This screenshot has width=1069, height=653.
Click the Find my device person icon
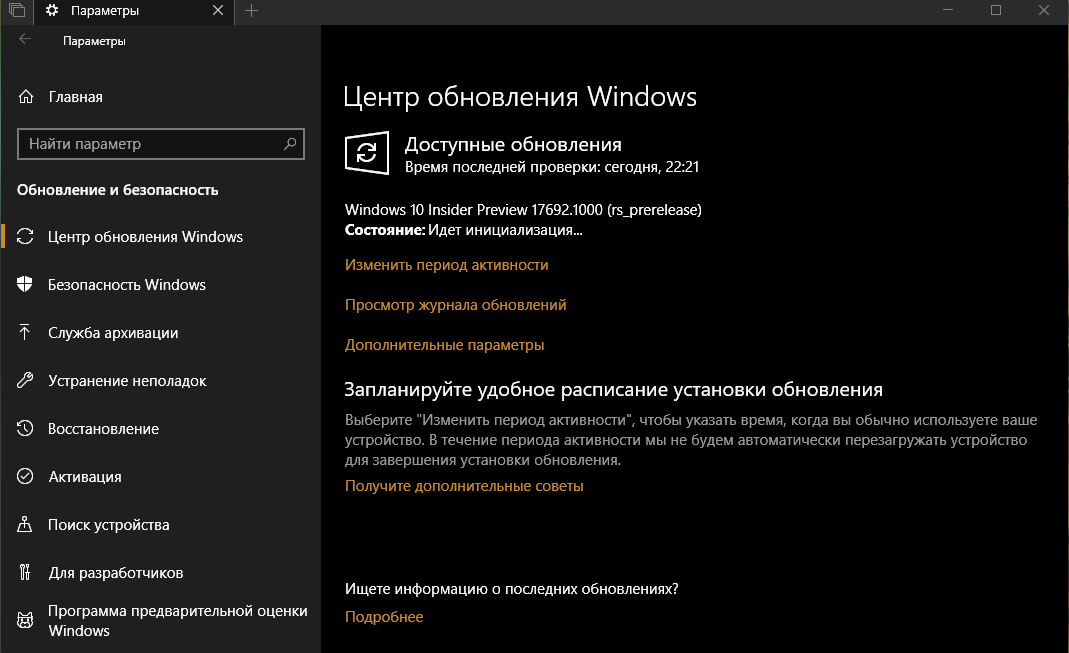click(26, 525)
